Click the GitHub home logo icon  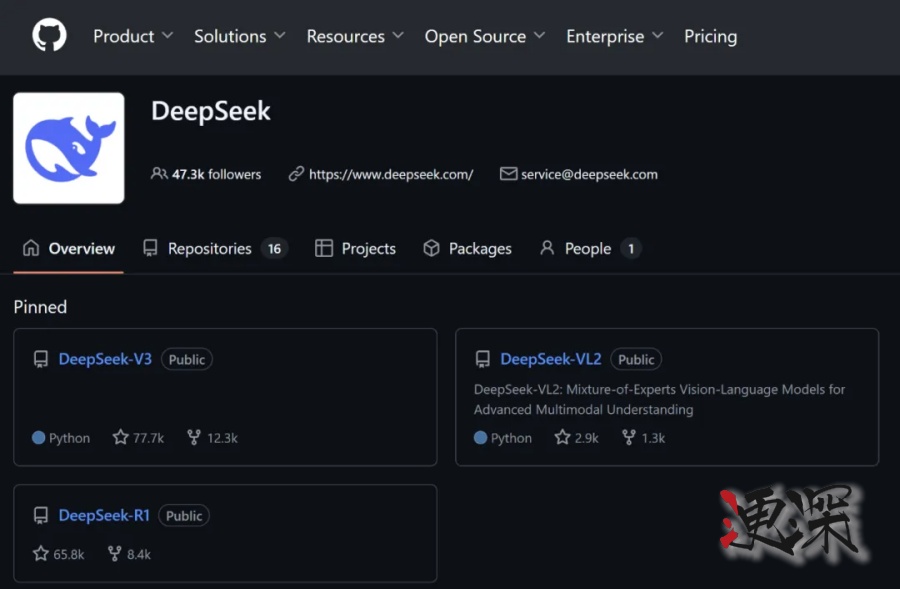click(48, 36)
